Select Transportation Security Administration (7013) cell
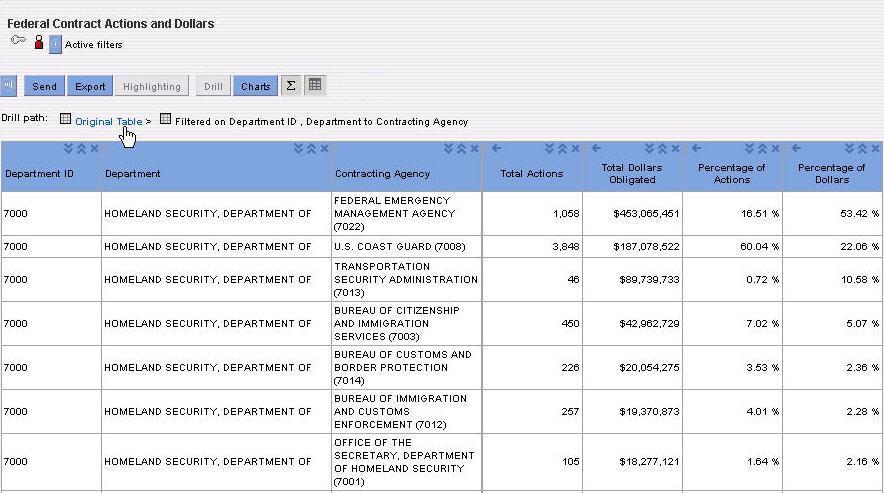The image size is (884, 493). point(406,279)
